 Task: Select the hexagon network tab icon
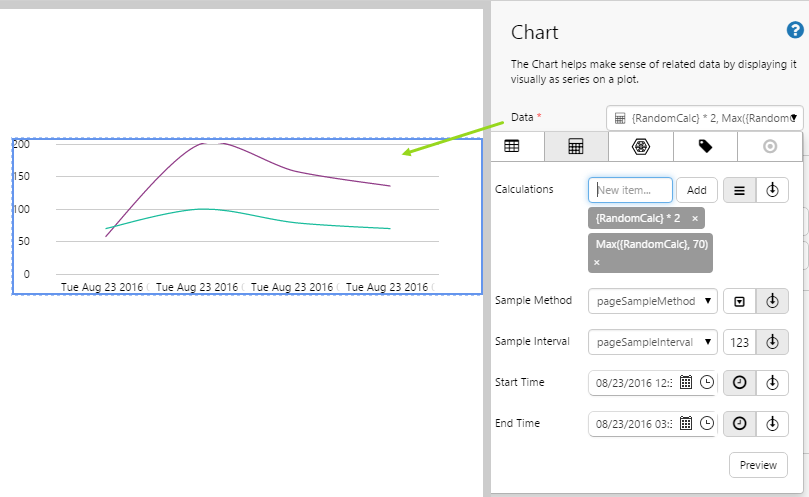click(x=640, y=146)
